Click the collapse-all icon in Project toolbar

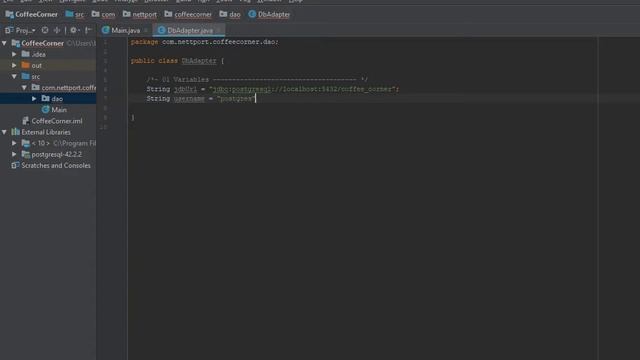pos(57,30)
